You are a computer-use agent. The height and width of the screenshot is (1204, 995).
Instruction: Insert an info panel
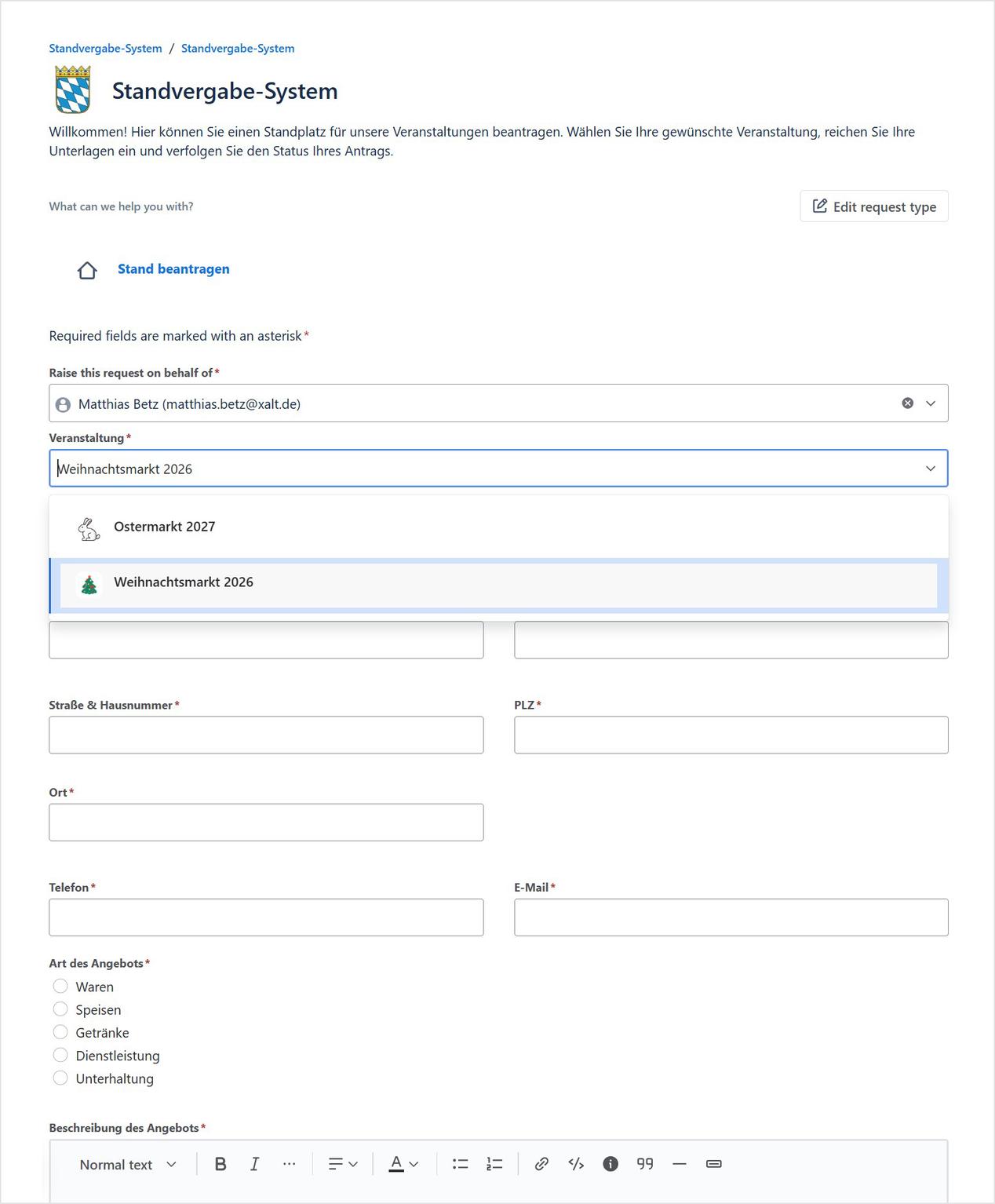[x=610, y=1164]
